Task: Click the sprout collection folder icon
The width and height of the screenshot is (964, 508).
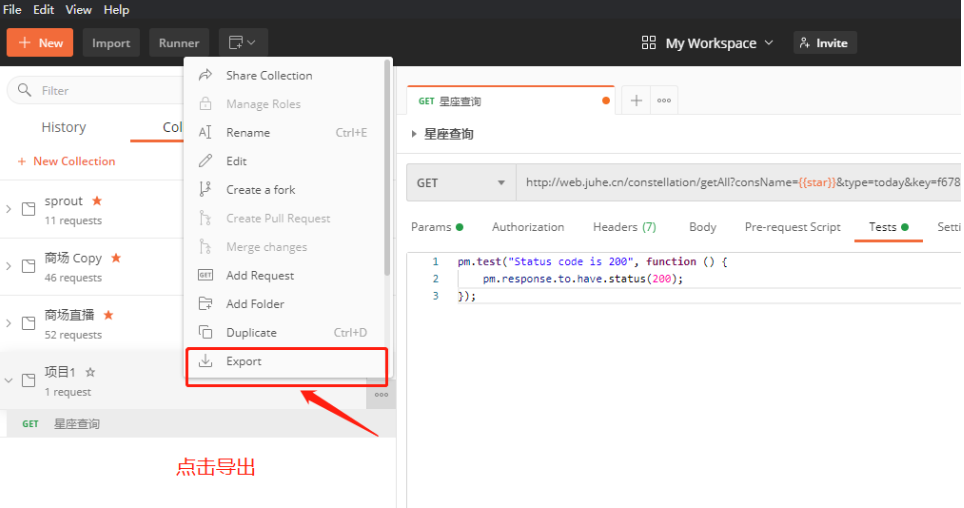Action: point(28,209)
